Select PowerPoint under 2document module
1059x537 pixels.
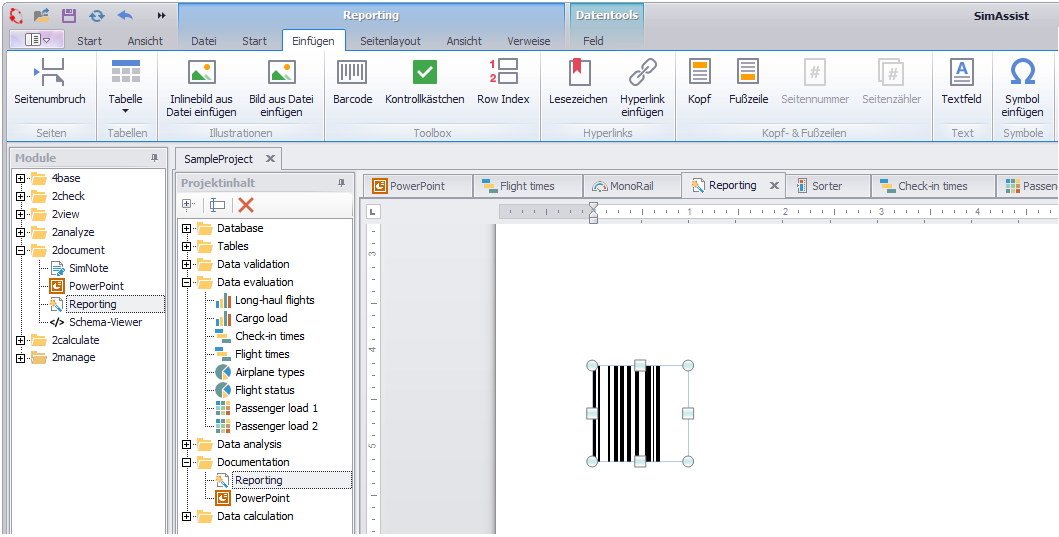(96, 286)
